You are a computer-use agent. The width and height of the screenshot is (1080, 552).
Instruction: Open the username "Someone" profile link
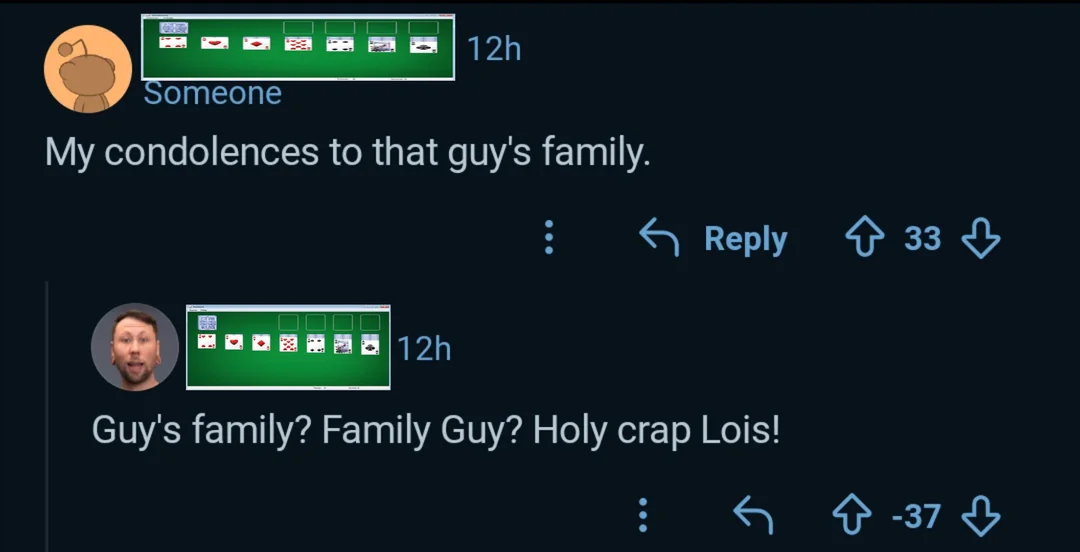pyautogui.click(x=212, y=93)
